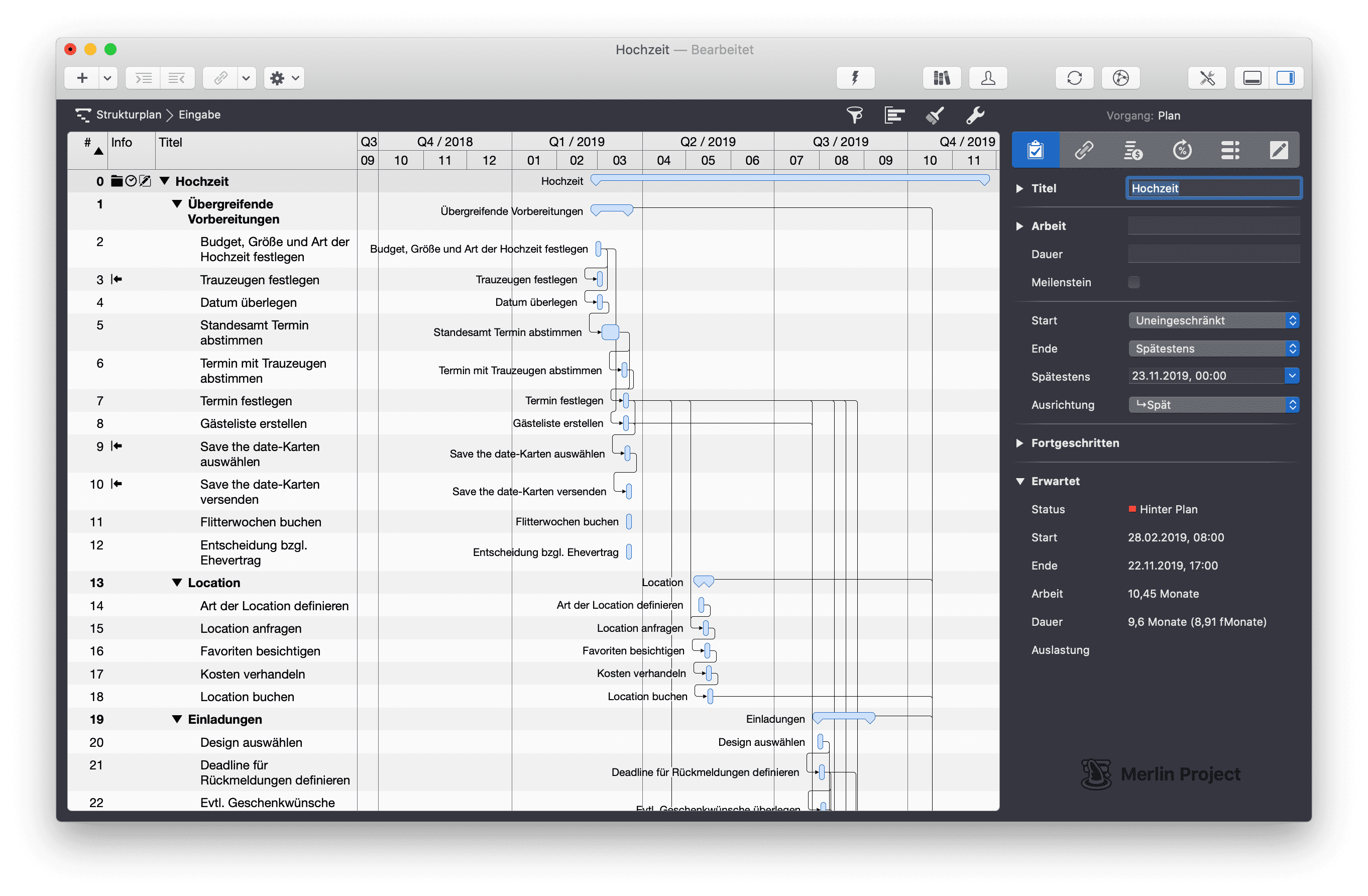Open the percent progress inspector tab
The image size is (1368, 896).
(x=1181, y=150)
